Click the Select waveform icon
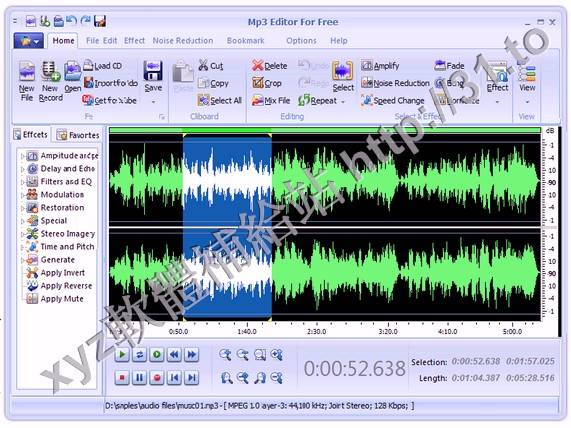571x428 pixels. (x=343, y=71)
